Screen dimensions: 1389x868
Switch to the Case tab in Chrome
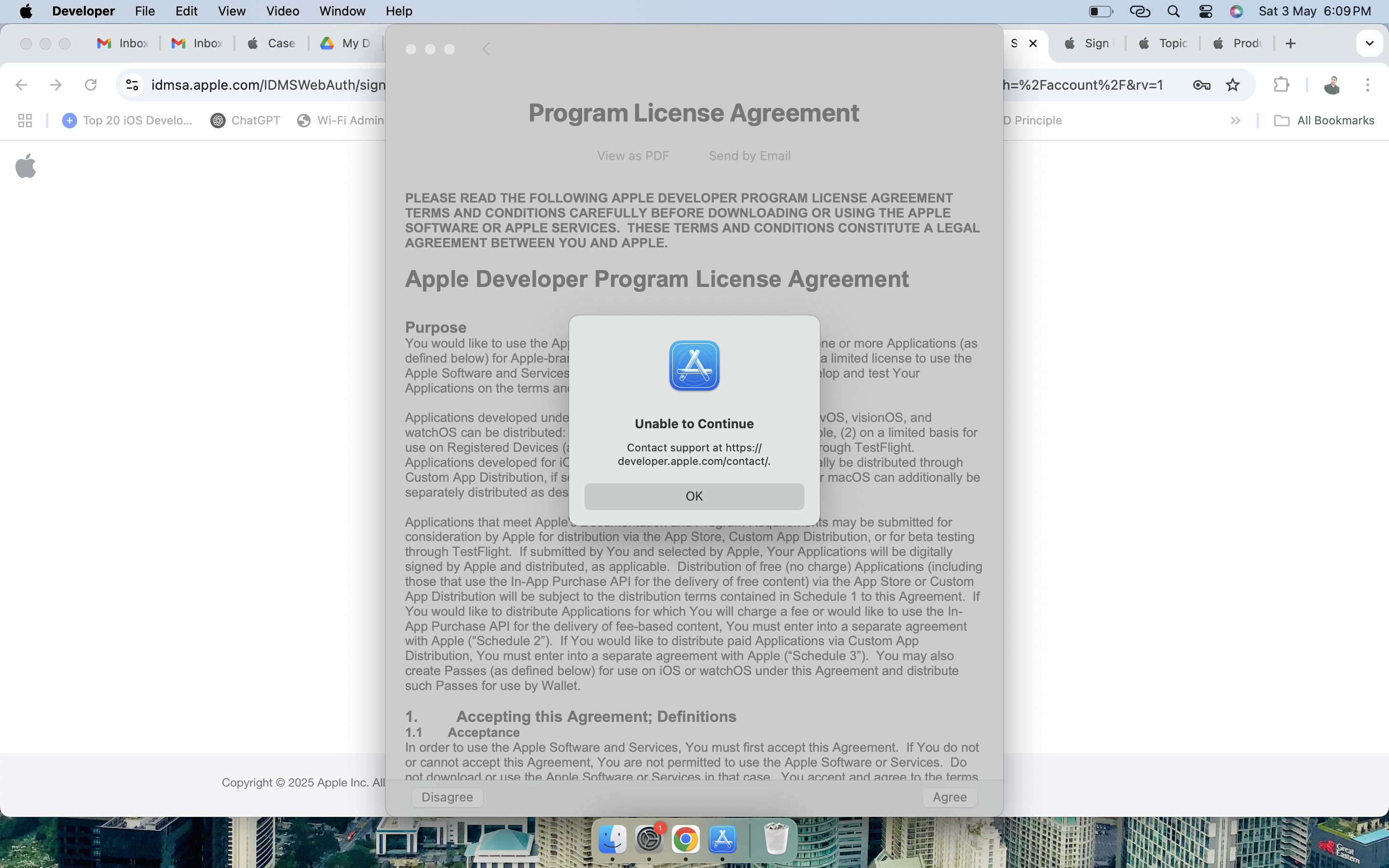(272, 43)
